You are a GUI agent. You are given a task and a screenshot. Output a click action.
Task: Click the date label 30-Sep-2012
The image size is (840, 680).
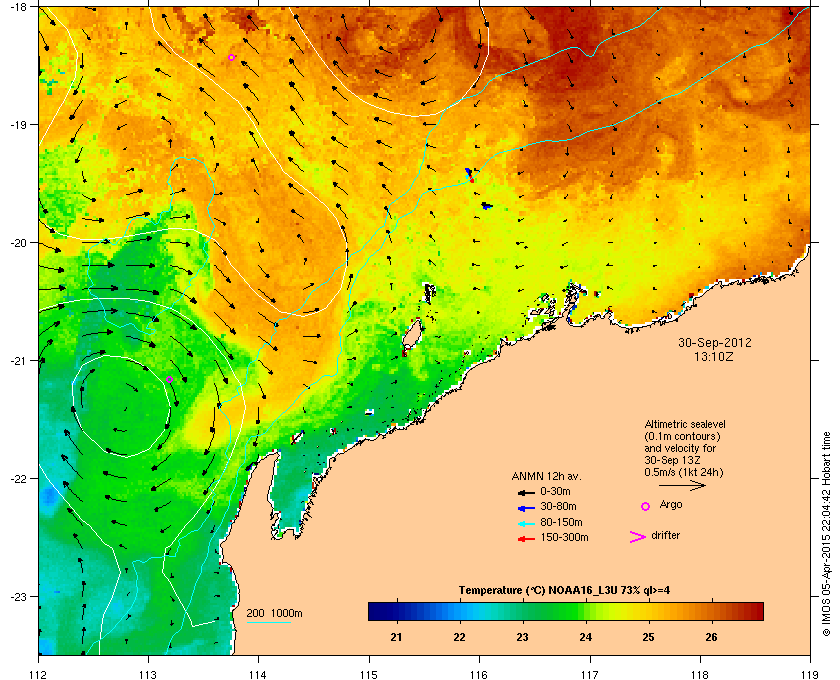coord(715,342)
